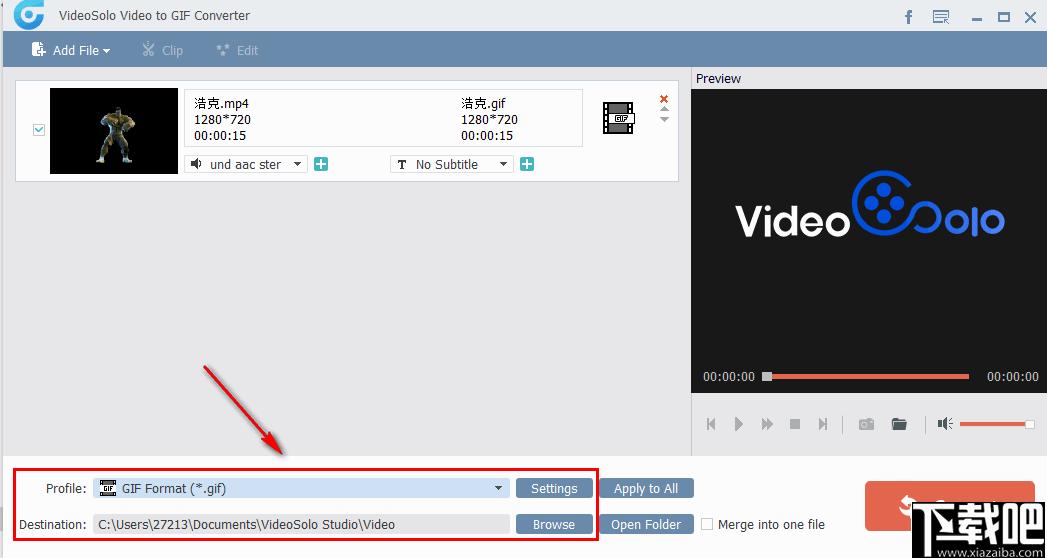Move file up with the up arrow

(664, 109)
